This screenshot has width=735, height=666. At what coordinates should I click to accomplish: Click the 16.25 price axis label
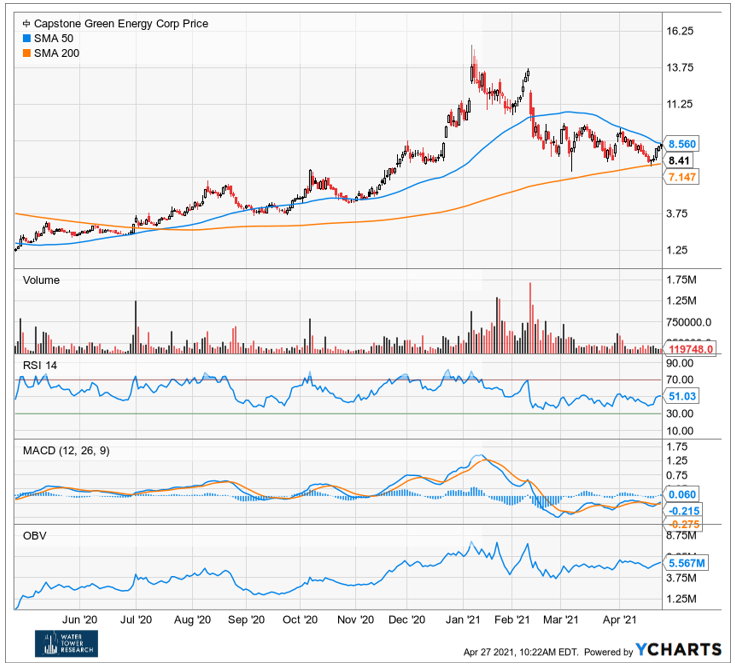click(680, 31)
